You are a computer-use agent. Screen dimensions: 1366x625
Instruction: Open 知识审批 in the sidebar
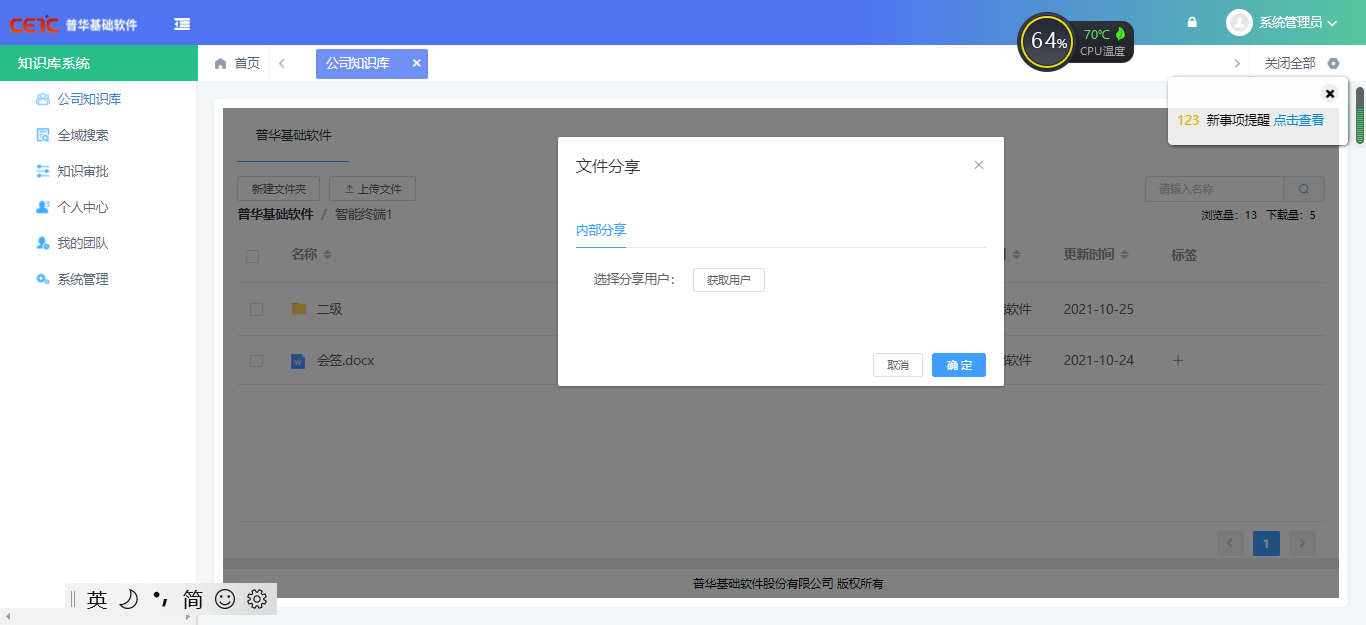83,171
